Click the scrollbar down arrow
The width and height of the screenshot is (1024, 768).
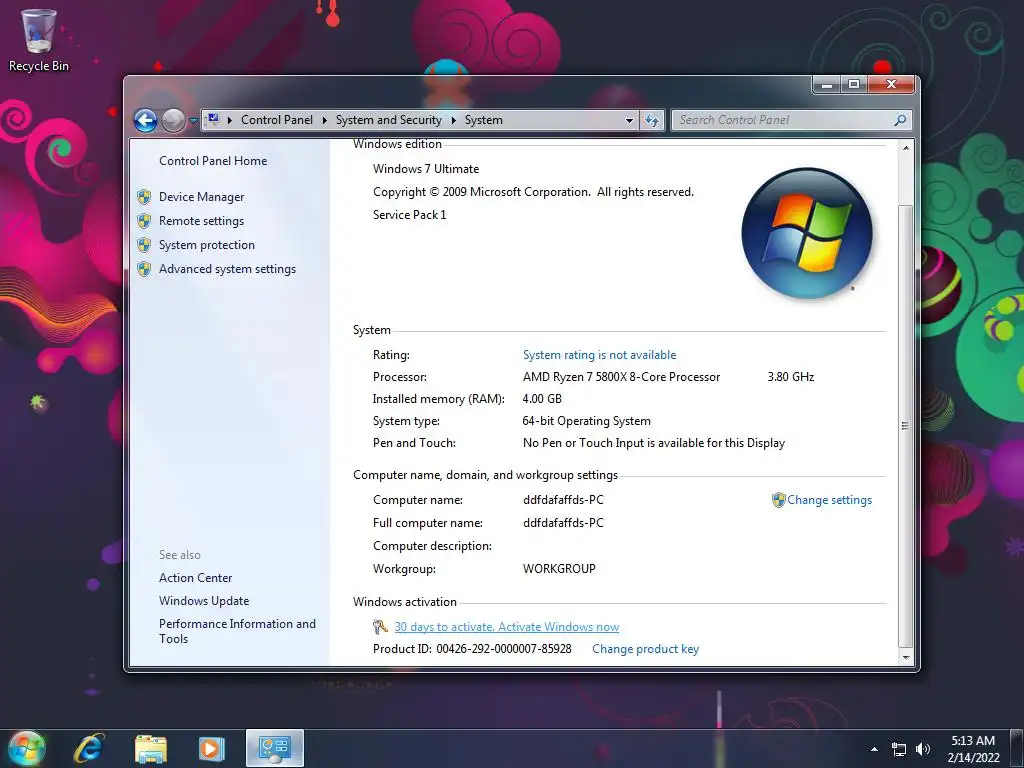click(905, 657)
